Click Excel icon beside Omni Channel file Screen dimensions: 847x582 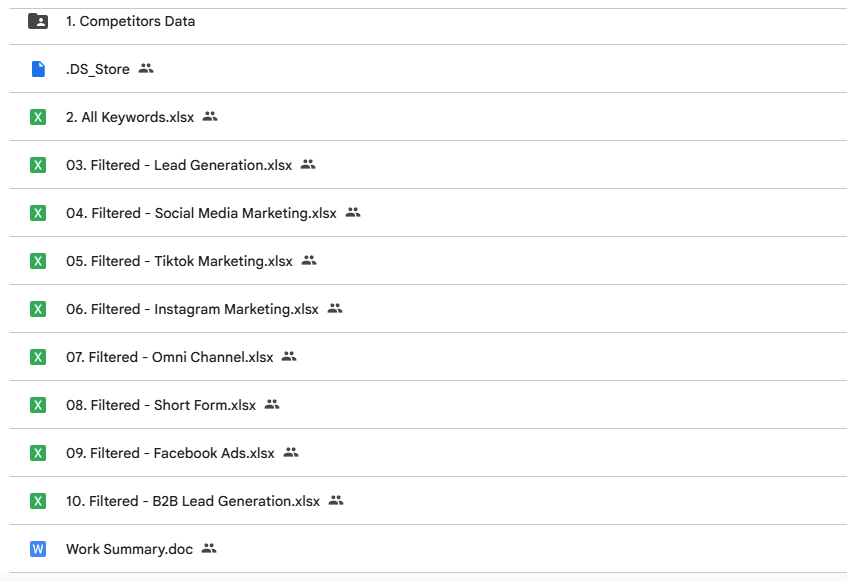pyautogui.click(x=38, y=357)
